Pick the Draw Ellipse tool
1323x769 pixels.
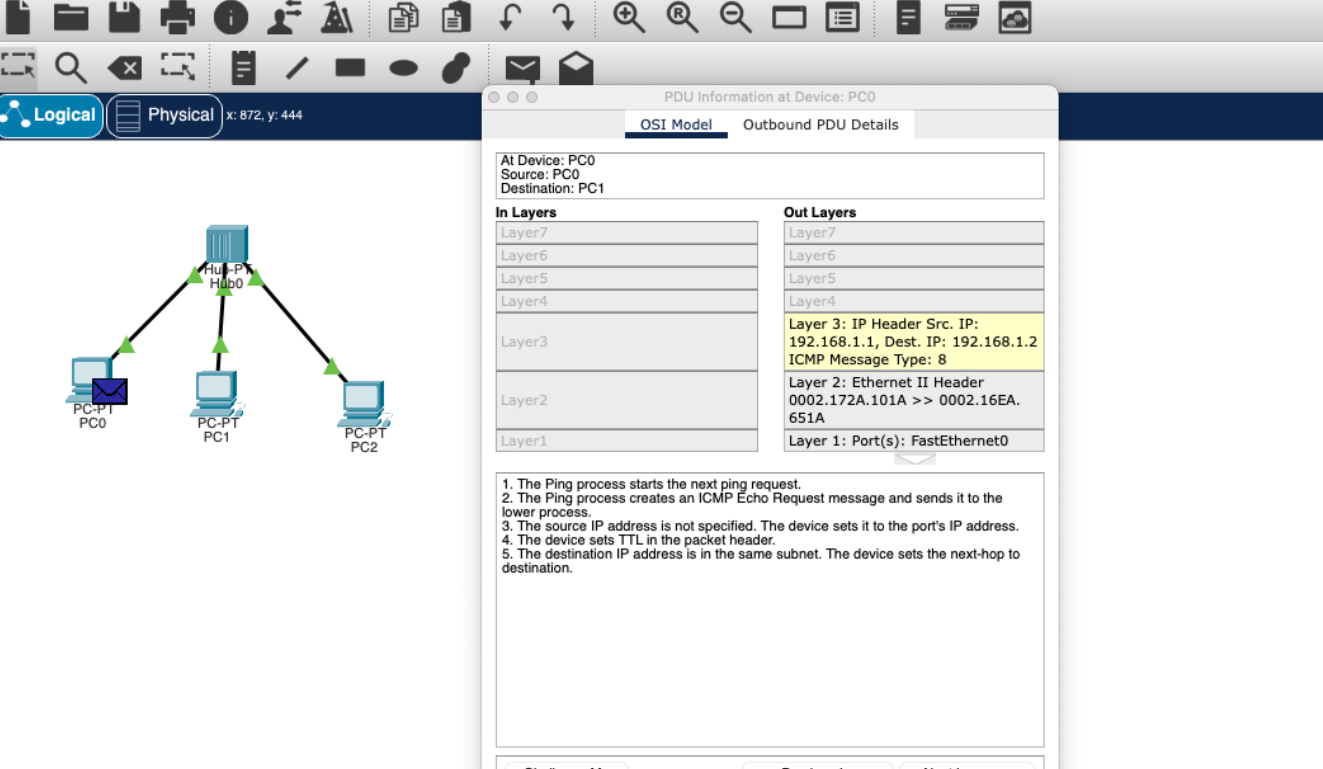[x=403, y=67]
